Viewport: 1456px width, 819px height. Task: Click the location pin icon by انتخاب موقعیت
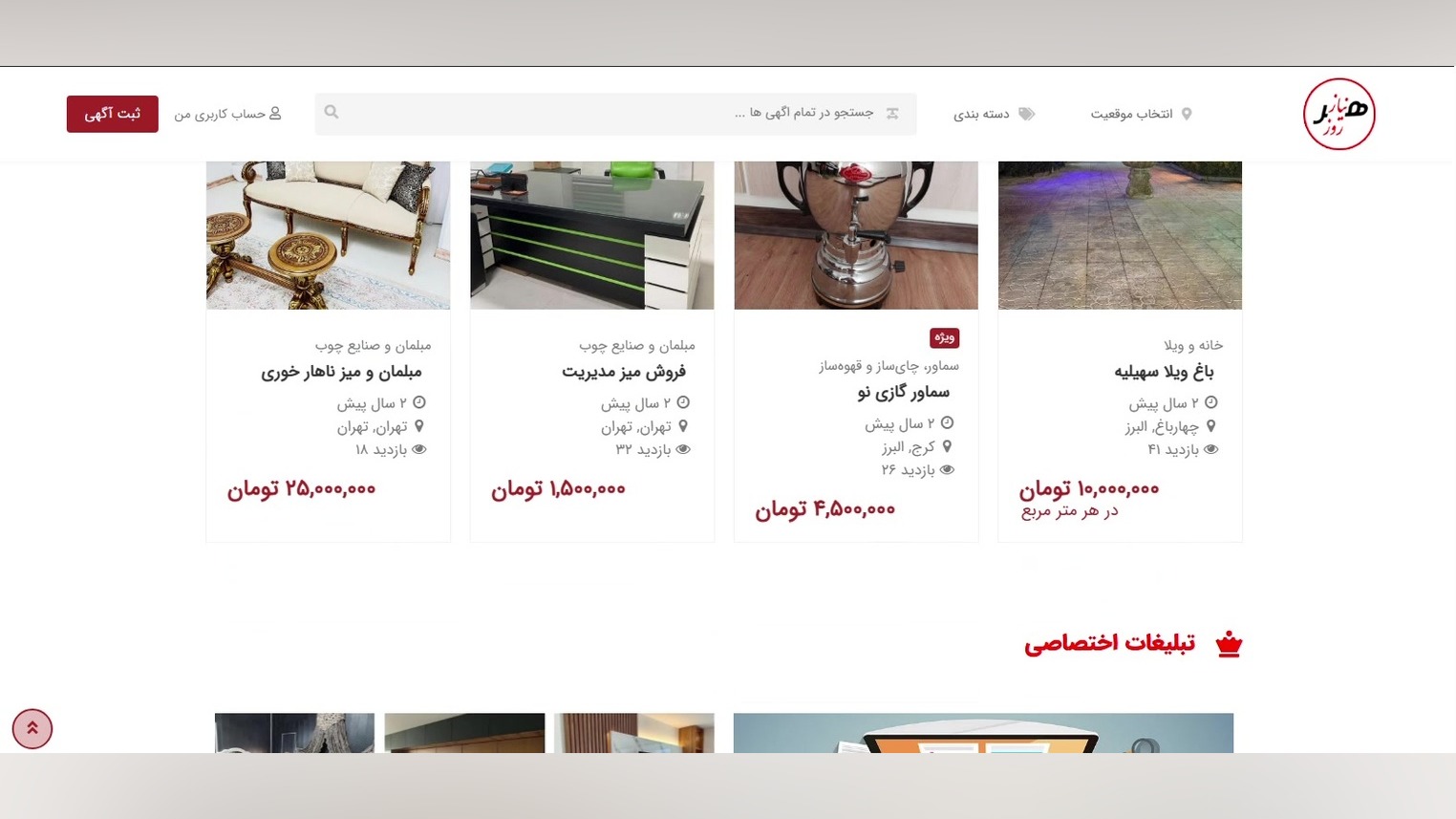pos(1187,114)
